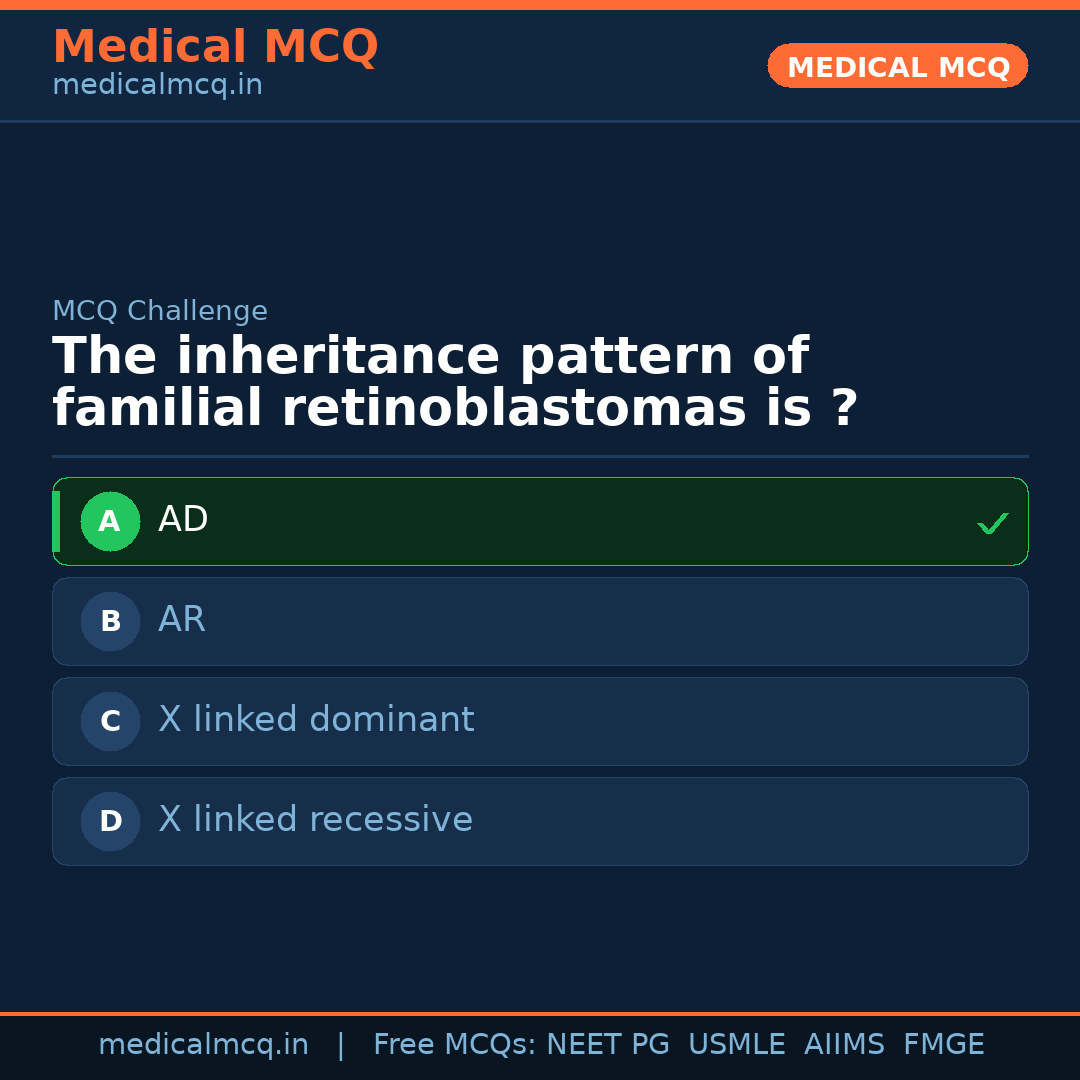Click the green left accent bar on option A
The height and width of the screenshot is (1080, 1080).
point(56,521)
